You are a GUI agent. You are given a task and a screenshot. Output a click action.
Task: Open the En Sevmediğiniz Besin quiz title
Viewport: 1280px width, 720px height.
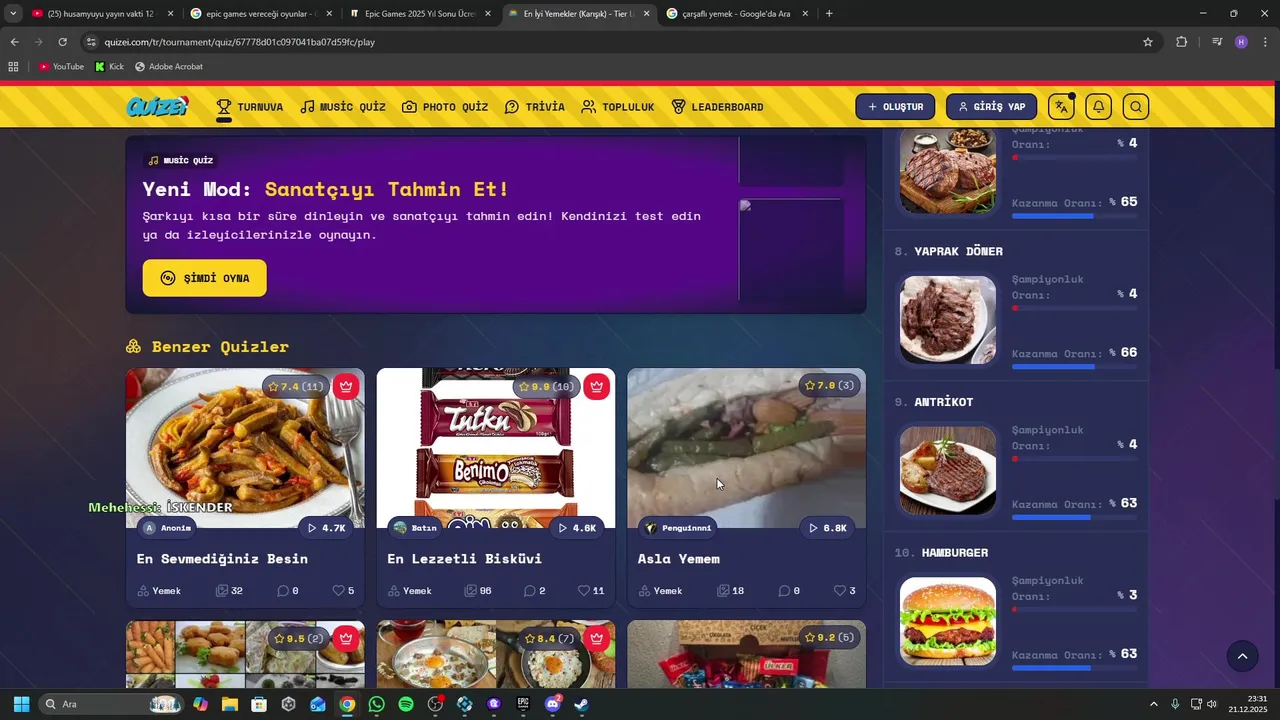[222, 559]
